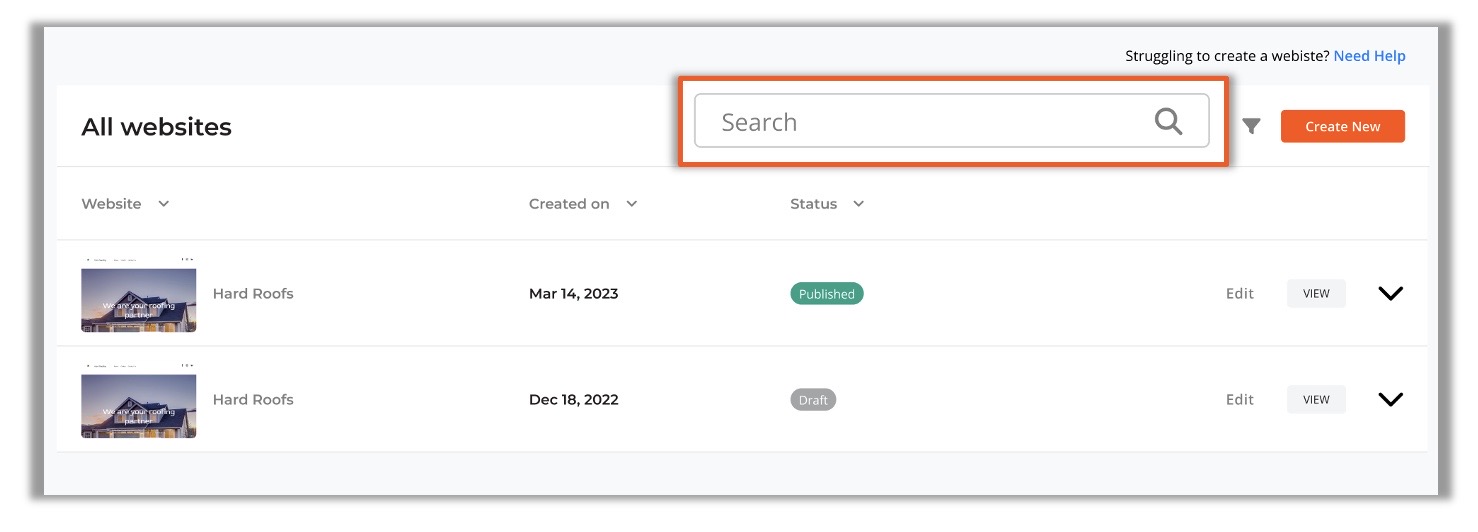The width and height of the screenshot is (1478, 532).
Task: Expand the draft Hard Roofs row arrow
Action: (x=1390, y=399)
